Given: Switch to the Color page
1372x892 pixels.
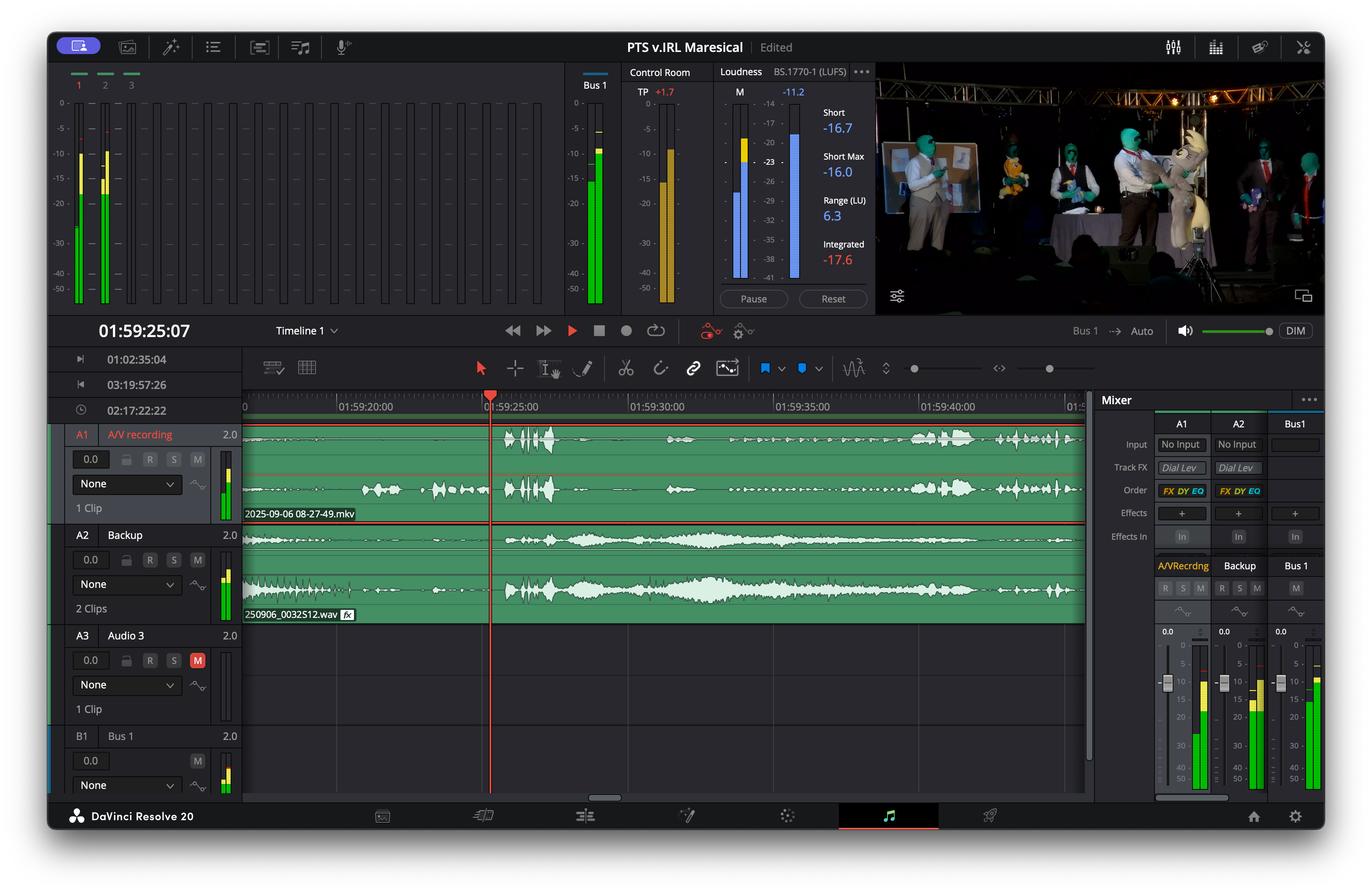Looking at the screenshot, I should point(787,816).
